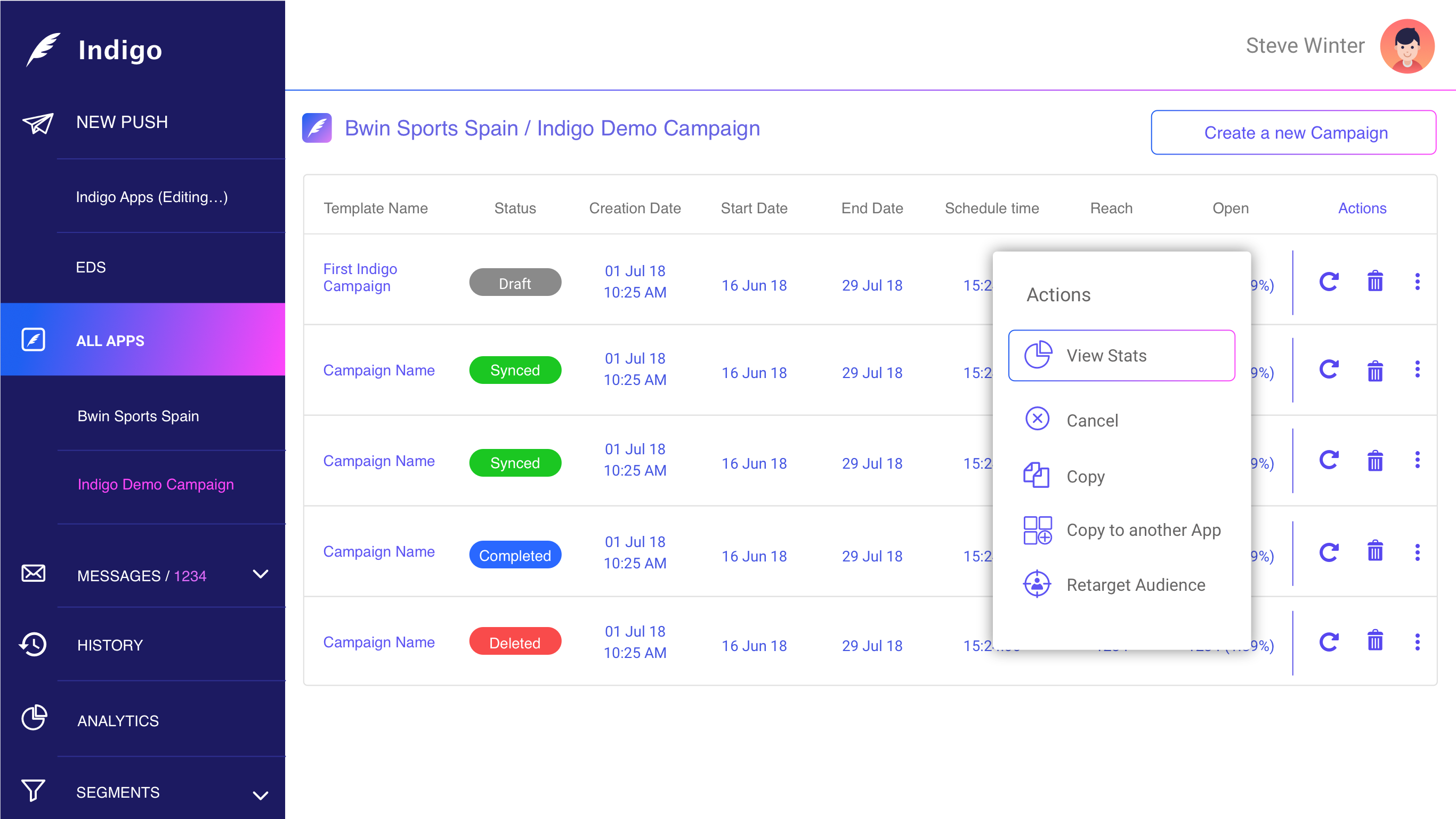
Task: Click the Cancel option in the Actions popup
Action: [x=1091, y=420]
